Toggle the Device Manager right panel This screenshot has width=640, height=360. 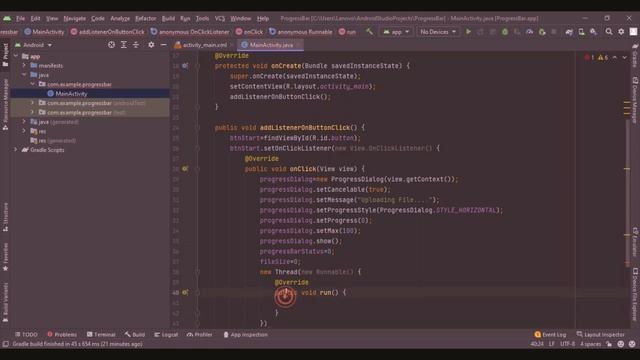pyautogui.click(x=635, y=100)
